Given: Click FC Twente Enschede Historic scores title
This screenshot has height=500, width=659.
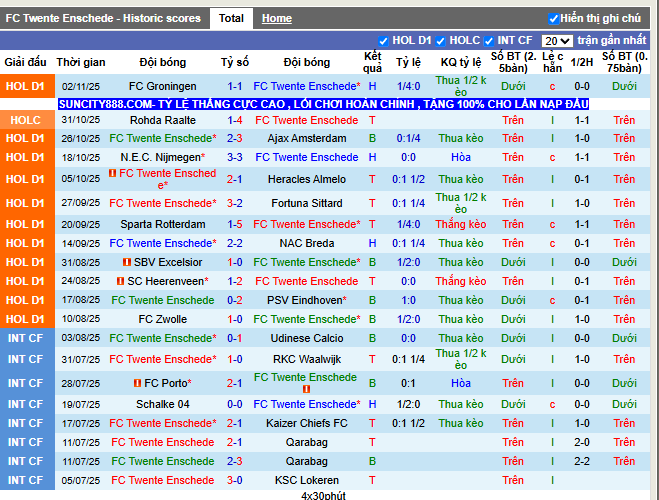Looking at the screenshot, I should (x=103, y=18).
